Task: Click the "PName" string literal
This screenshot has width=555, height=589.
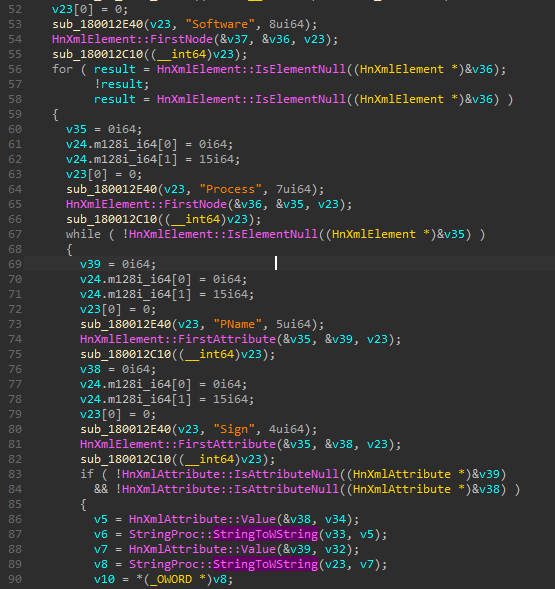Action: tap(238, 324)
